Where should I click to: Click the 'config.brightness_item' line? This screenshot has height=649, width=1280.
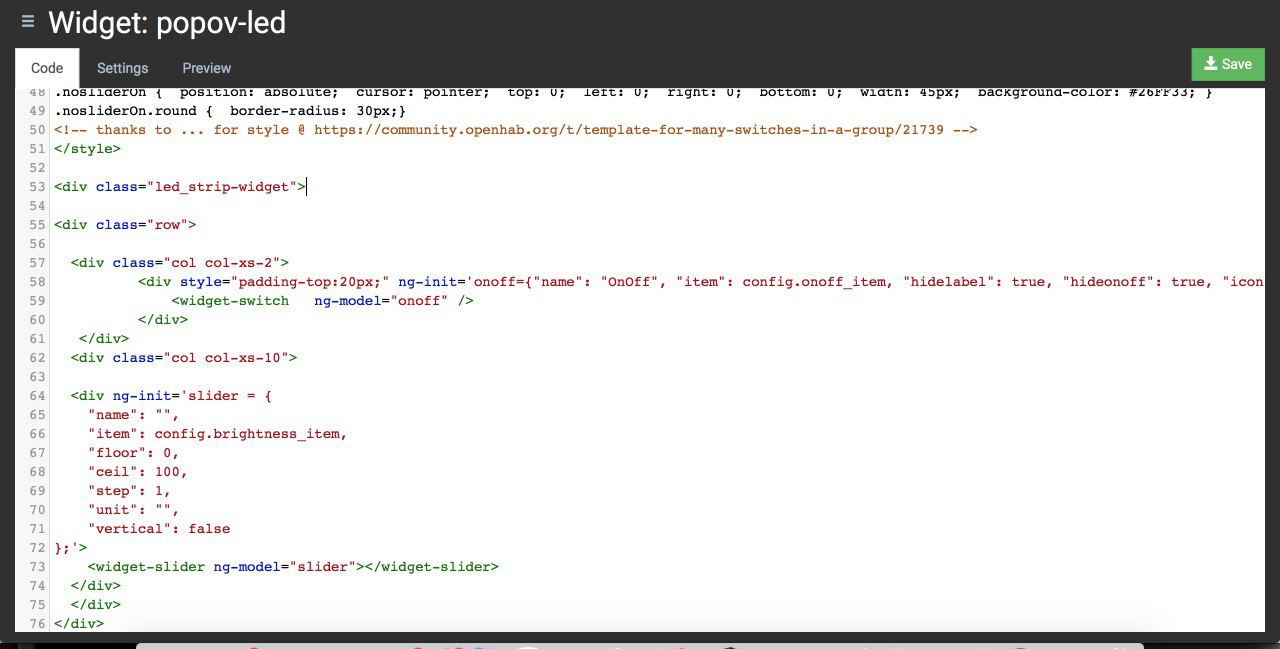pos(217,434)
